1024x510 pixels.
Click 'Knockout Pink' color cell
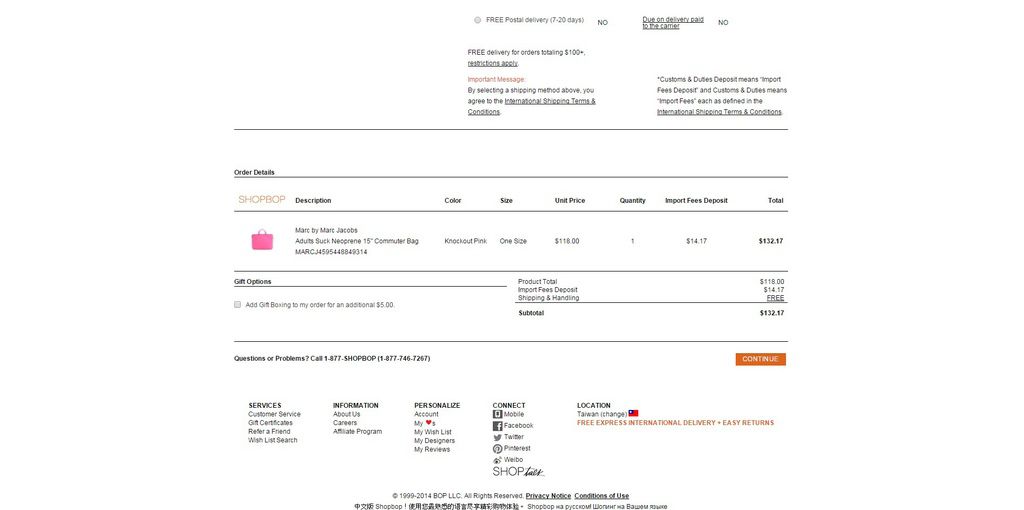466,241
